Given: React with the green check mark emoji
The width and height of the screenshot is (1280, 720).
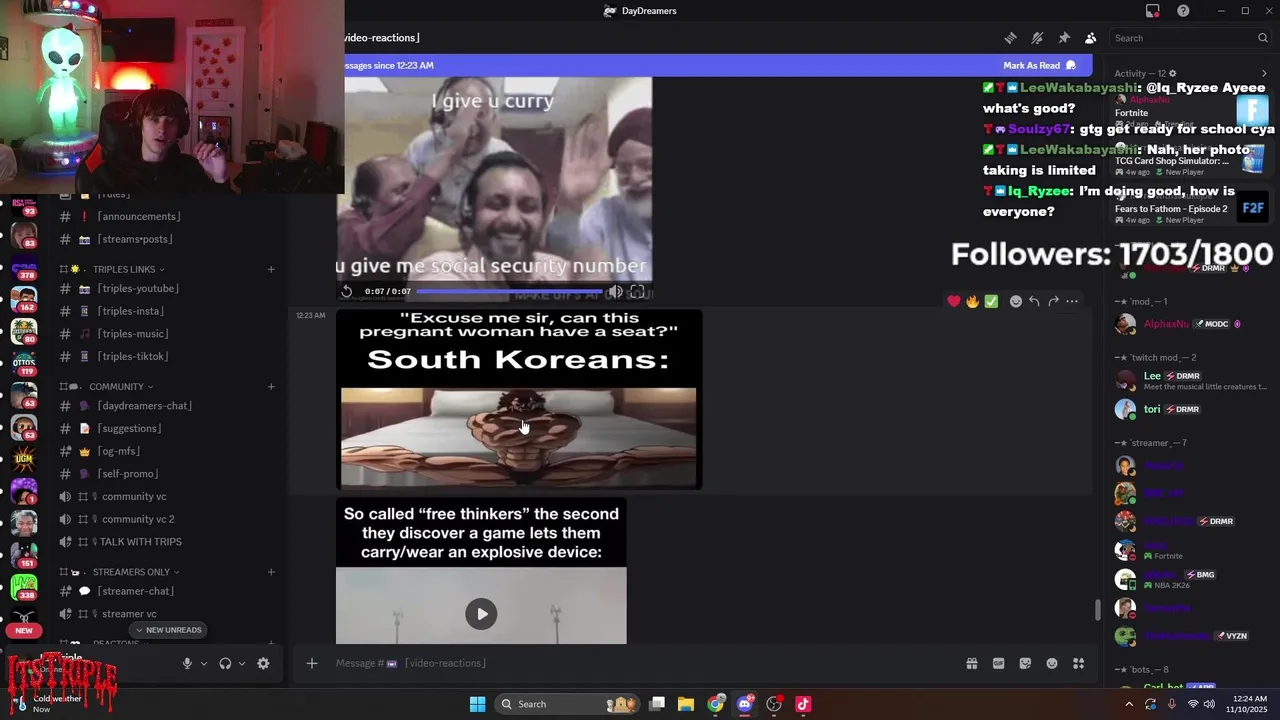Looking at the screenshot, I should [x=991, y=301].
